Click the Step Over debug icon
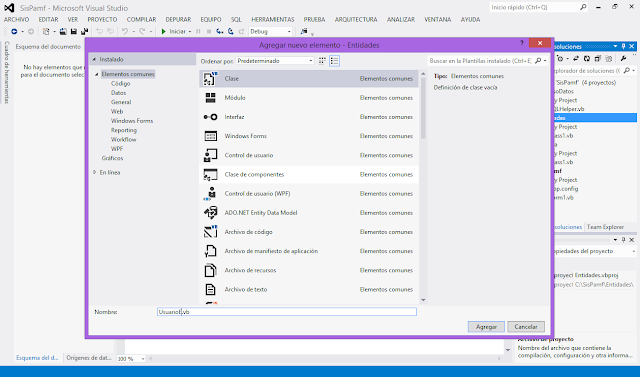This screenshot has height=377, width=640. (231, 31)
